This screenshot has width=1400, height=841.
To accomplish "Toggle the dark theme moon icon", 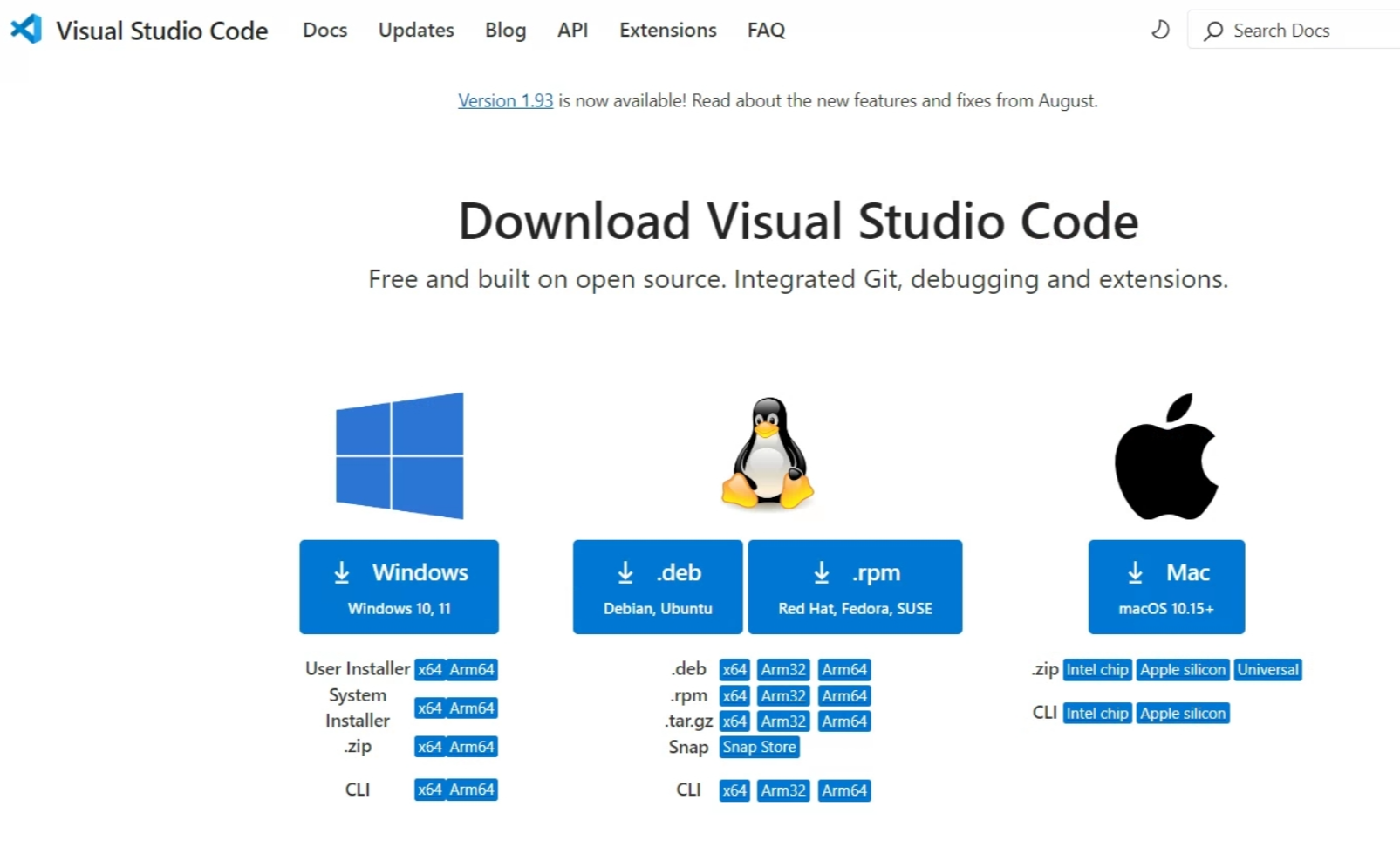I will click(1160, 30).
